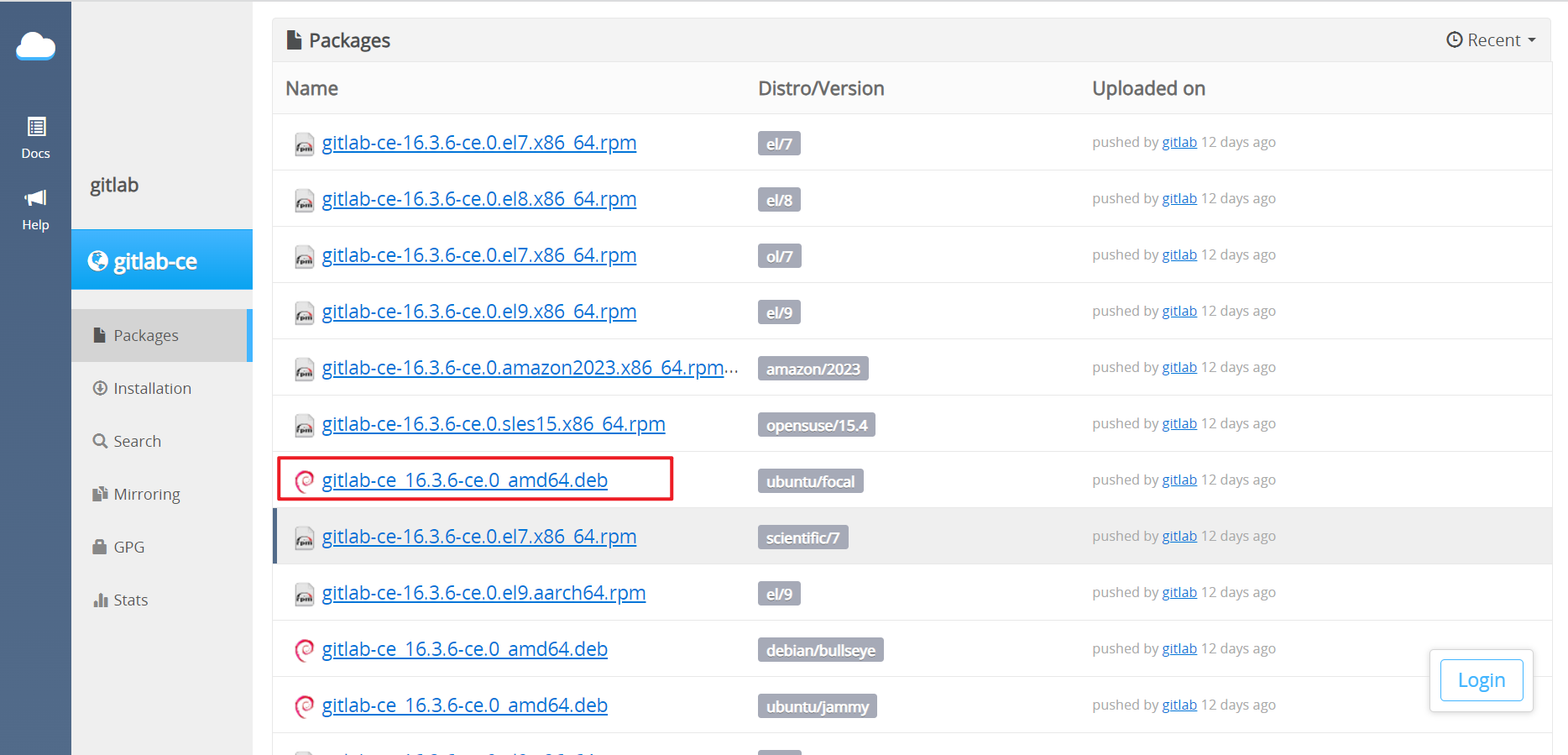Open the Recent sort dropdown
Viewport: 1568px width, 755px height.
point(1491,39)
